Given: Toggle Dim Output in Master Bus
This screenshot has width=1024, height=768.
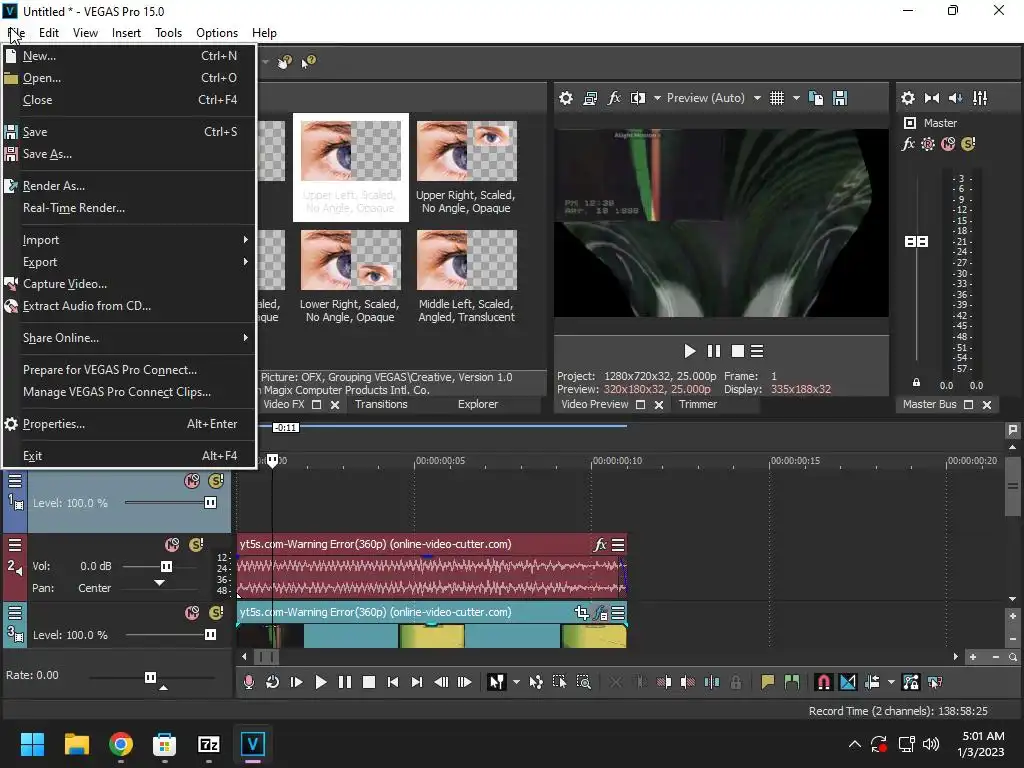Looking at the screenshot, I should pos(955,98).
